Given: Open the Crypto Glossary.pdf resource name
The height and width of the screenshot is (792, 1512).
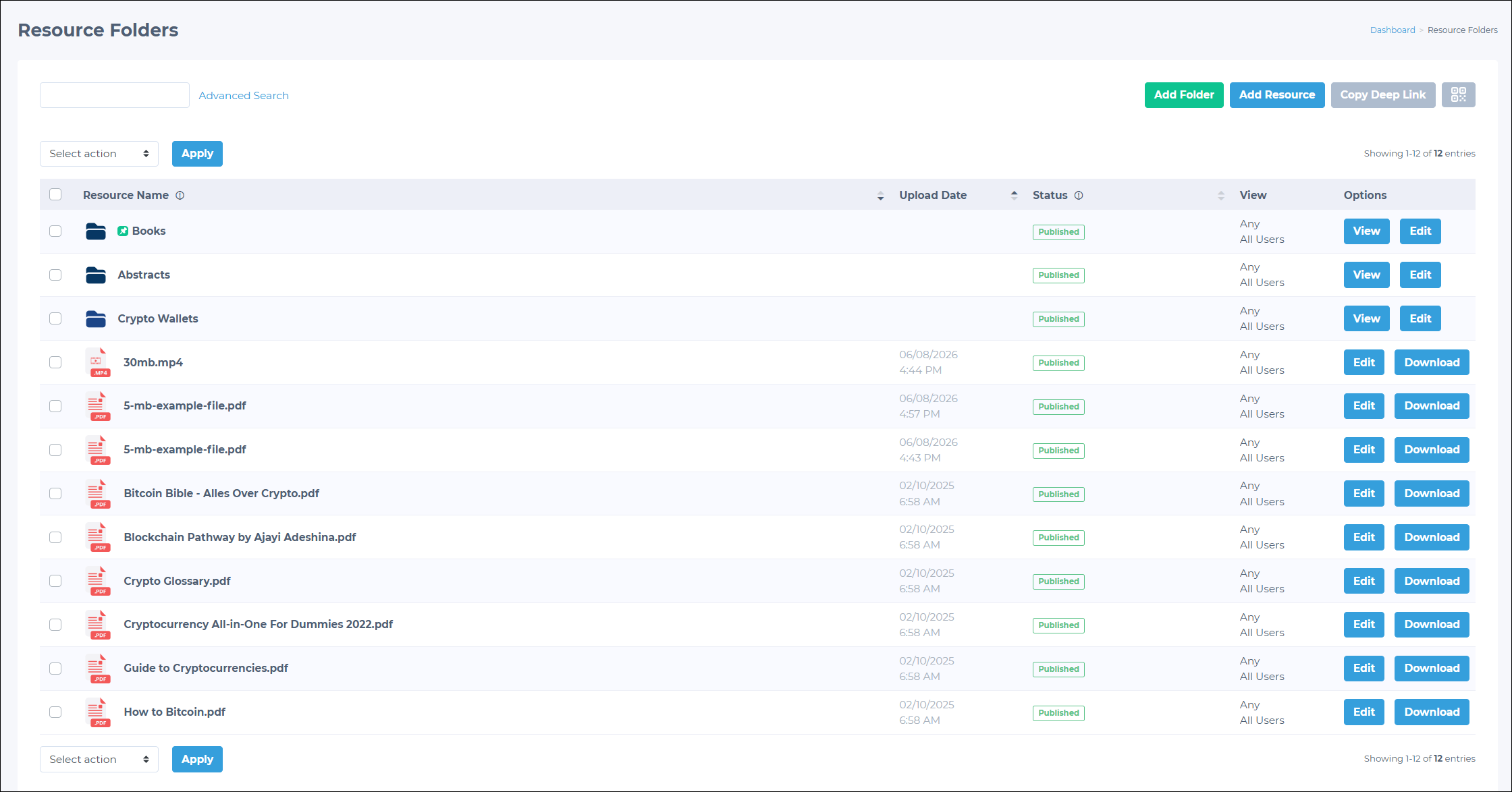Looking at the screenshot, I should click(177, 582).
